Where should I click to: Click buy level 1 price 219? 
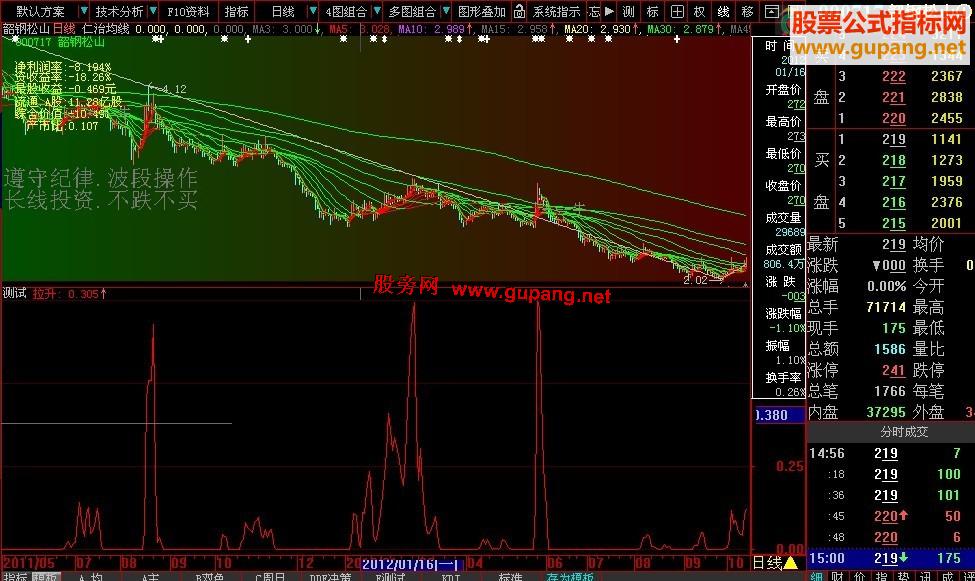click(894, 139)
